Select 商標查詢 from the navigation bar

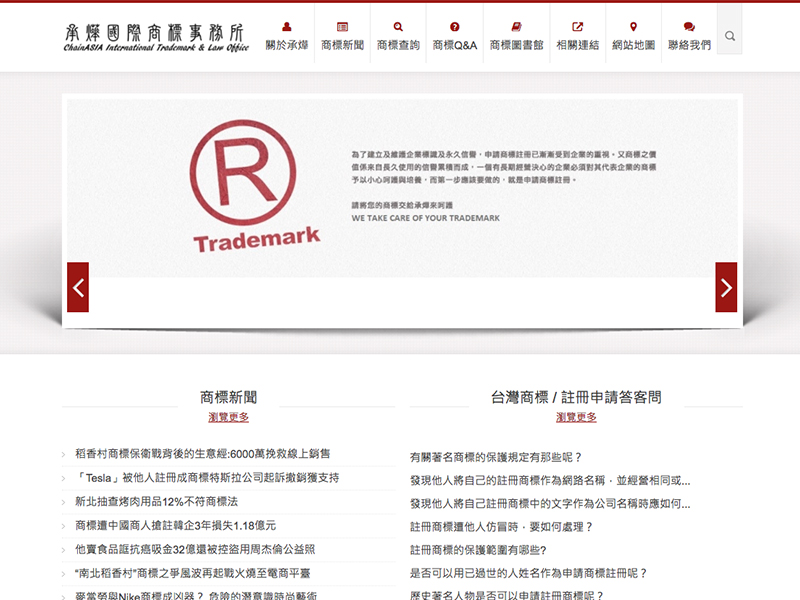[x=398, y=43]
